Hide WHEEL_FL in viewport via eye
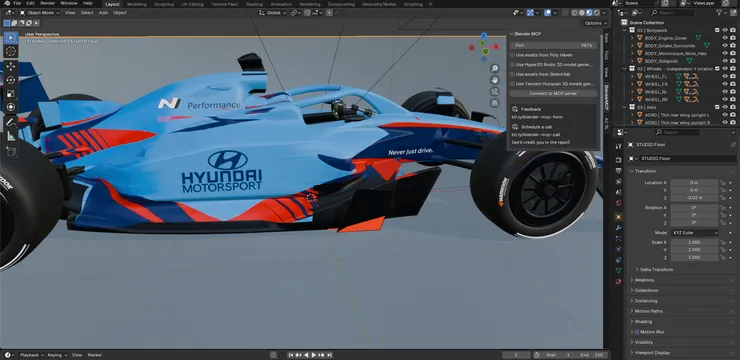Screen dimensions: 740x360 pyautogui.click(x=725, y=76)
